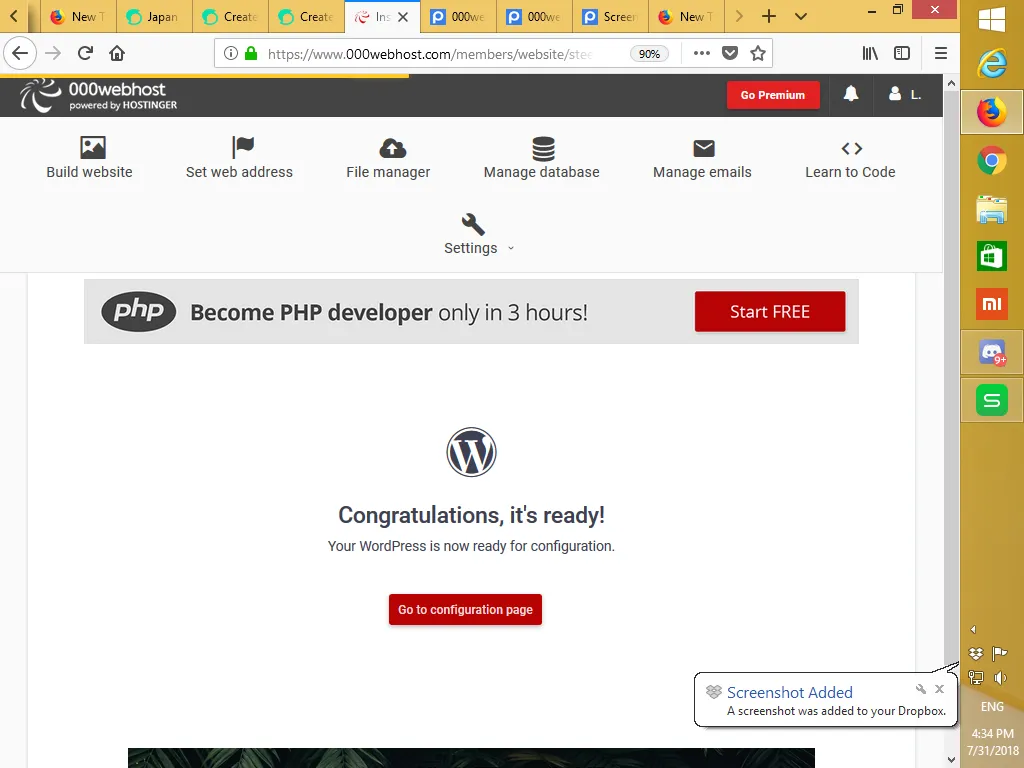Open Windows Start menu

(x=991, y=19)
